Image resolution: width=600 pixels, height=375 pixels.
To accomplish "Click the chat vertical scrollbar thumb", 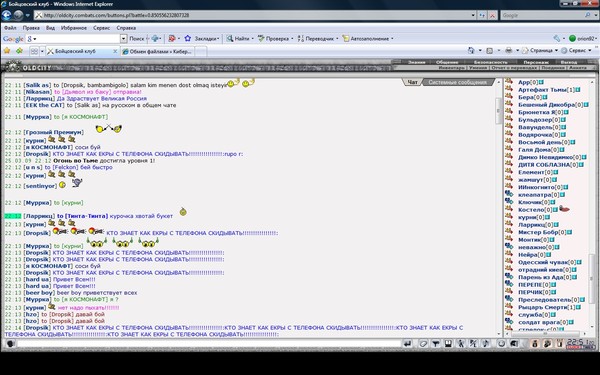I will pos(498,111).
